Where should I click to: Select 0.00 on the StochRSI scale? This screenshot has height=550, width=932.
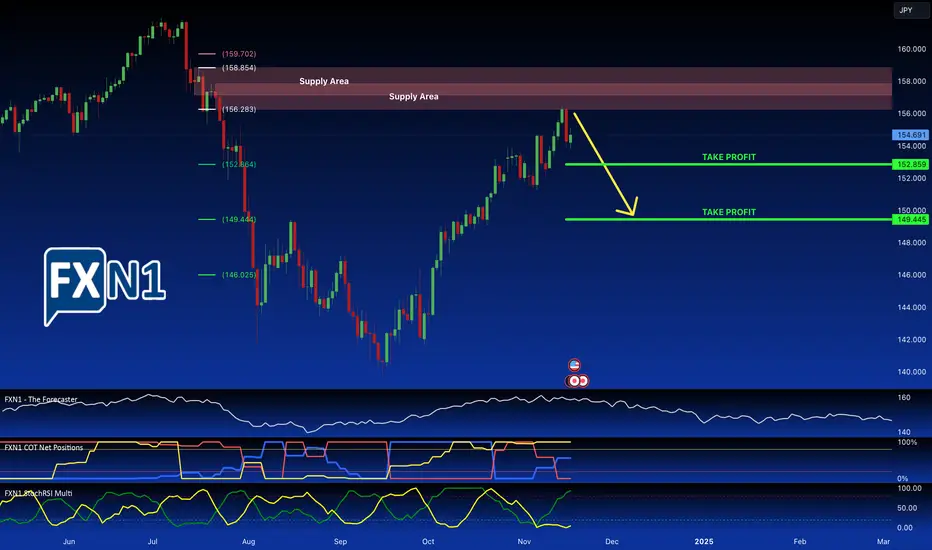905,527
